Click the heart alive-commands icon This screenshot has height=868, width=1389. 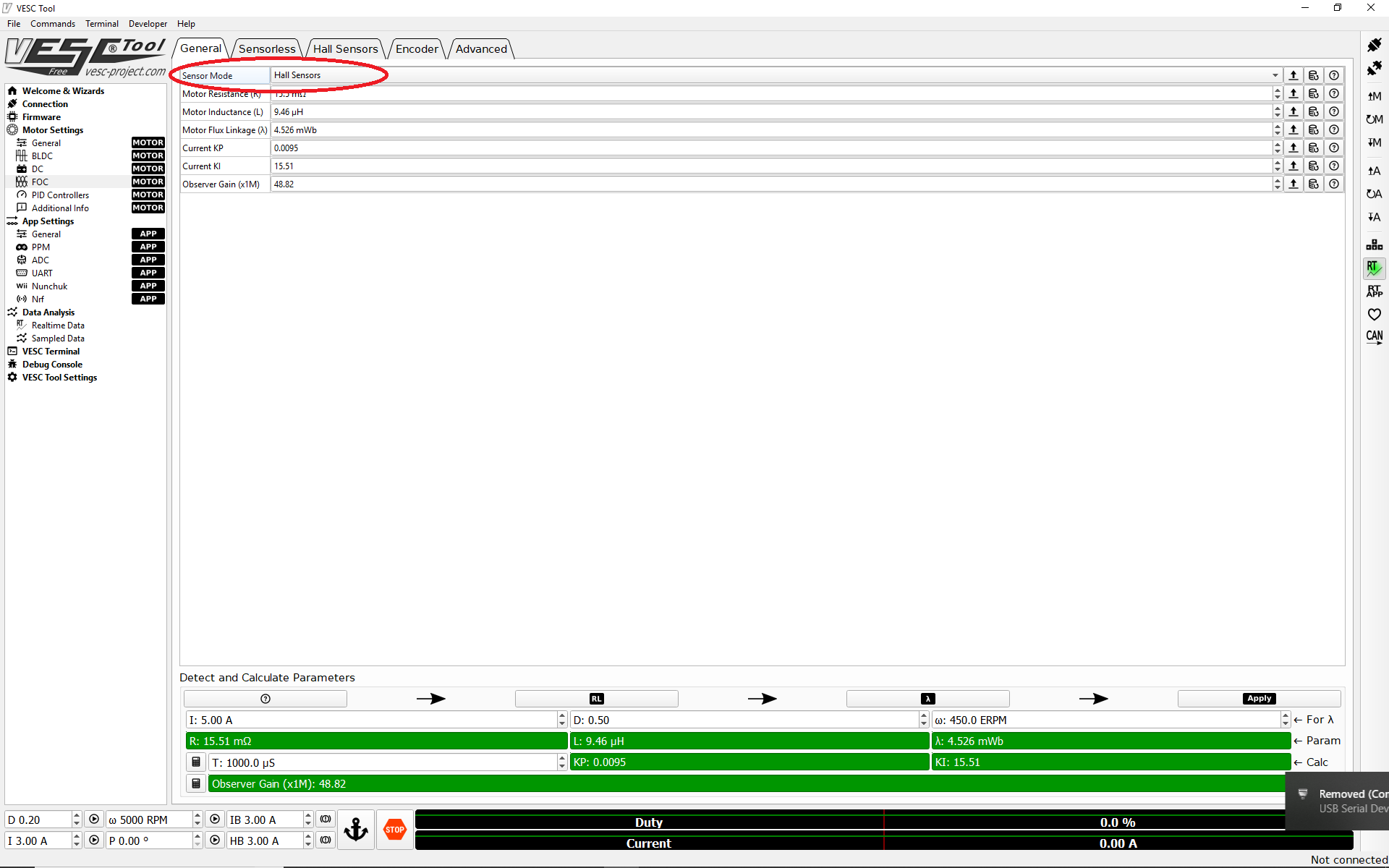[1374, 315]
